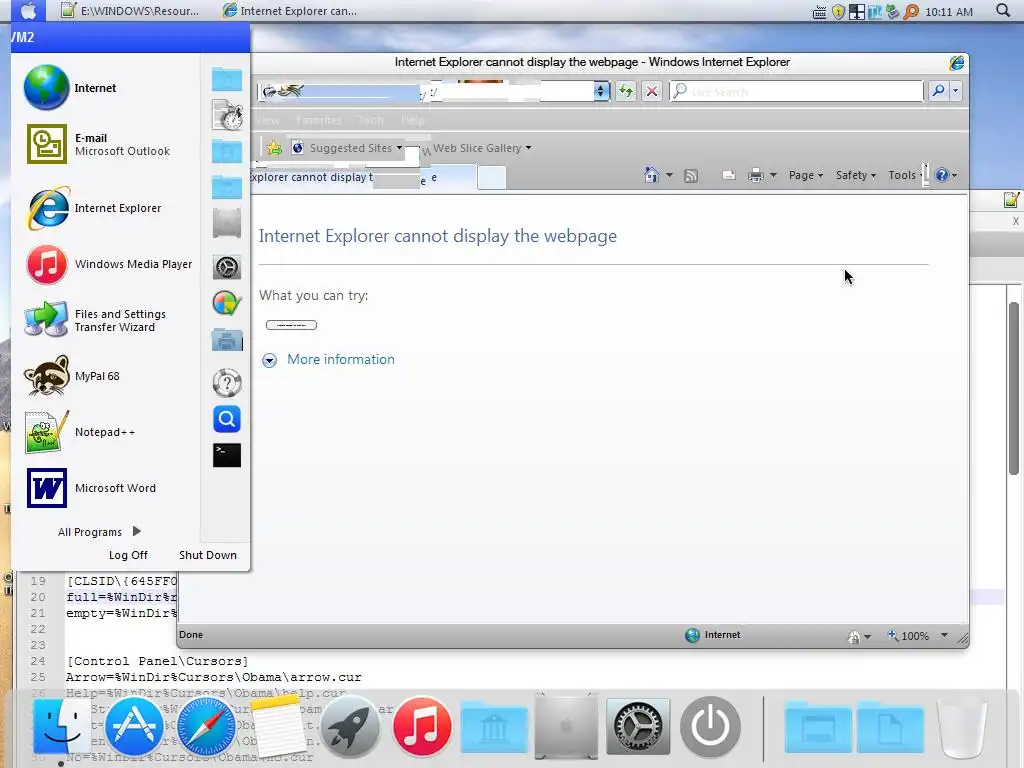Launch Microsoft Word from Start menu

pos(91,488)
